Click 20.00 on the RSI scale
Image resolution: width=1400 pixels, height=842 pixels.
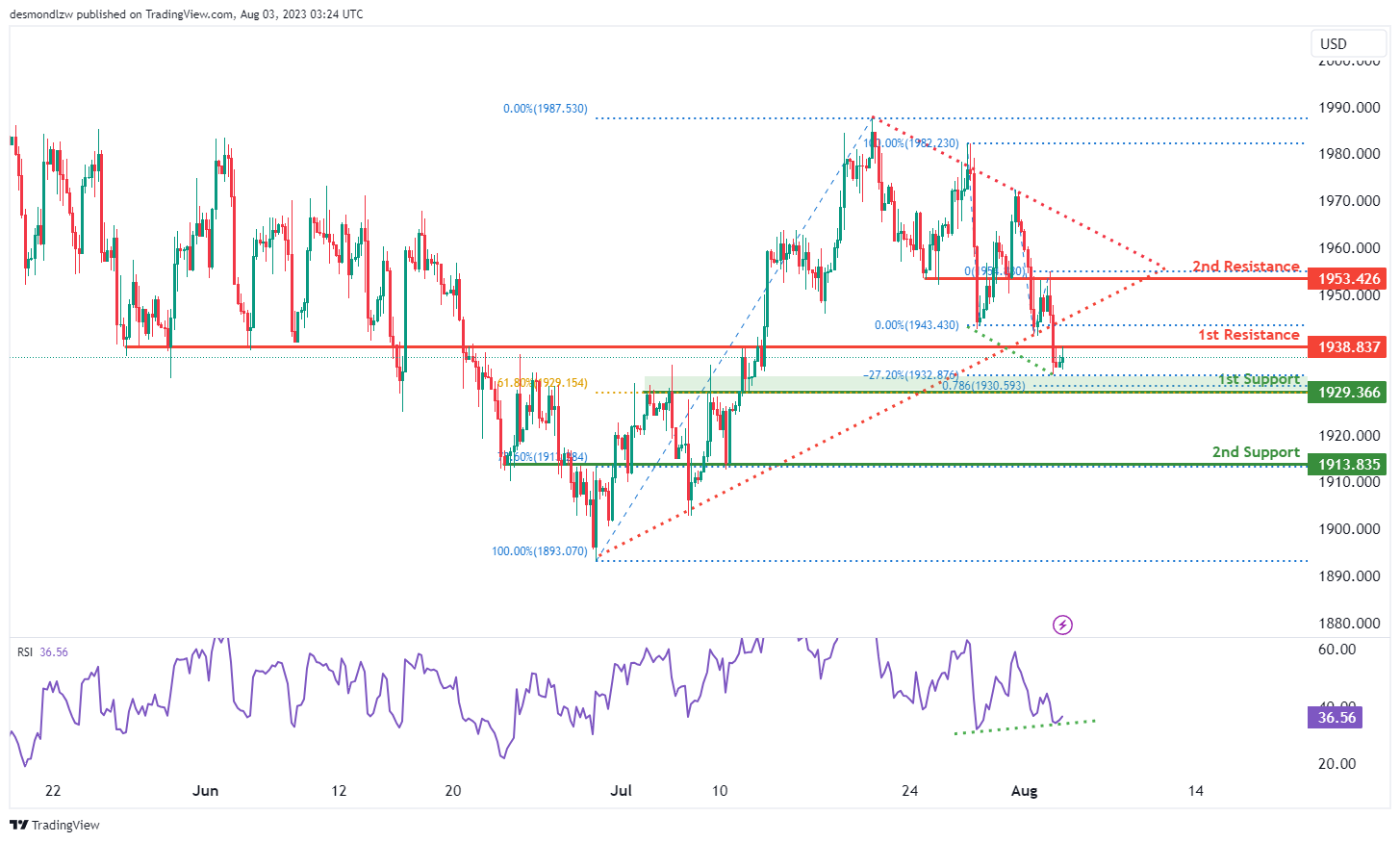(x=1336, y=764)
